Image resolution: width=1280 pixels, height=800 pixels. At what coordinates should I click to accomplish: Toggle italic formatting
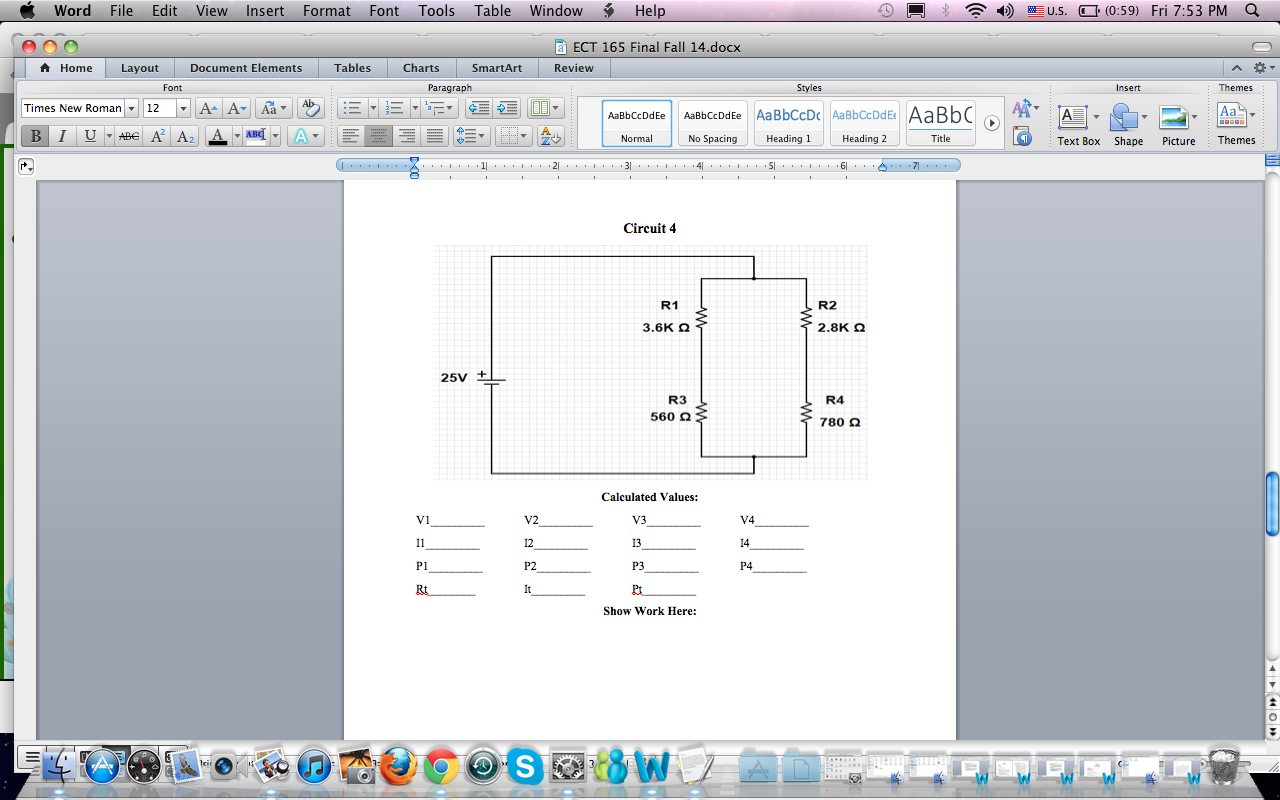(62, 137)
